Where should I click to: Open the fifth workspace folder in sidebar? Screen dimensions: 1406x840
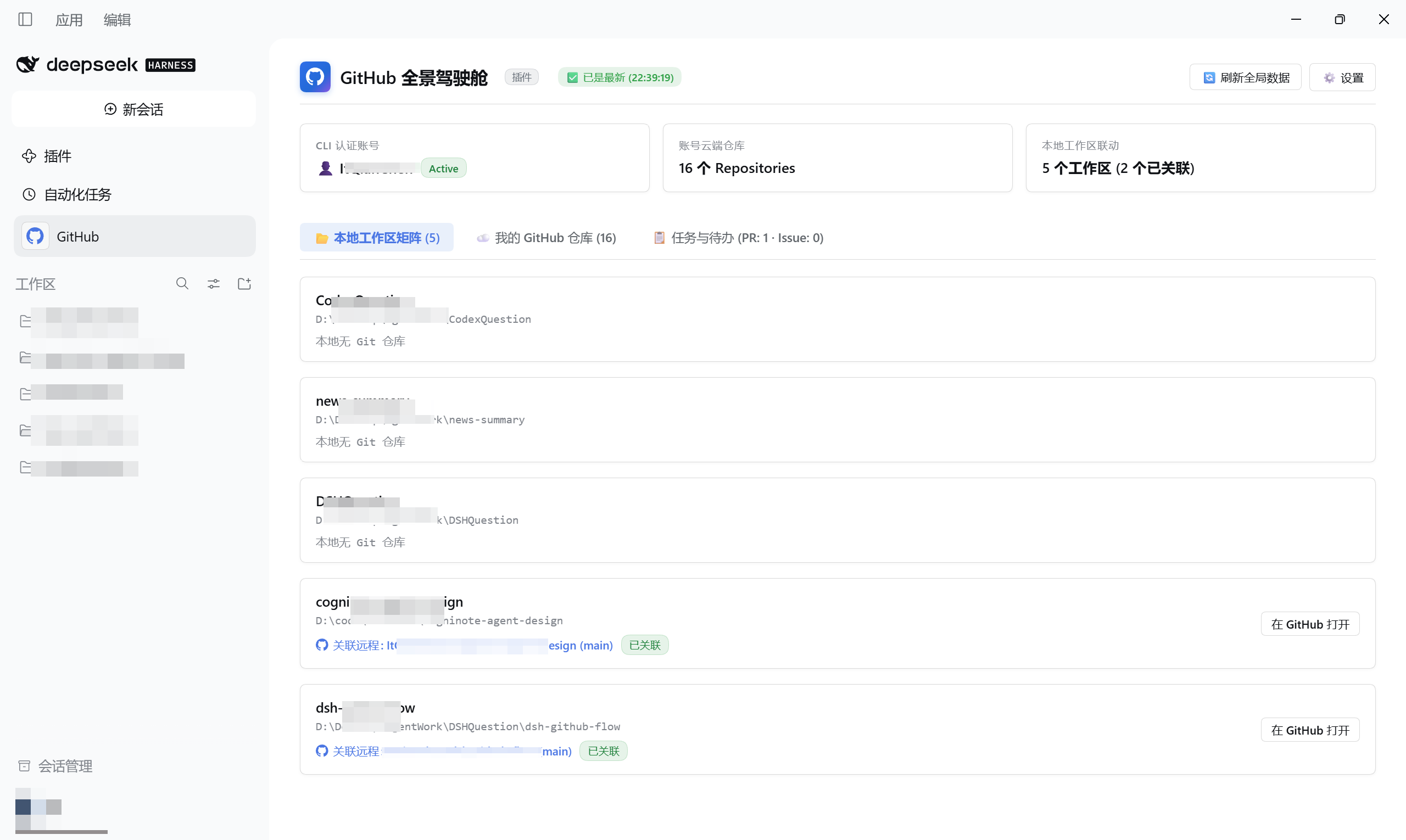(79, 468)
